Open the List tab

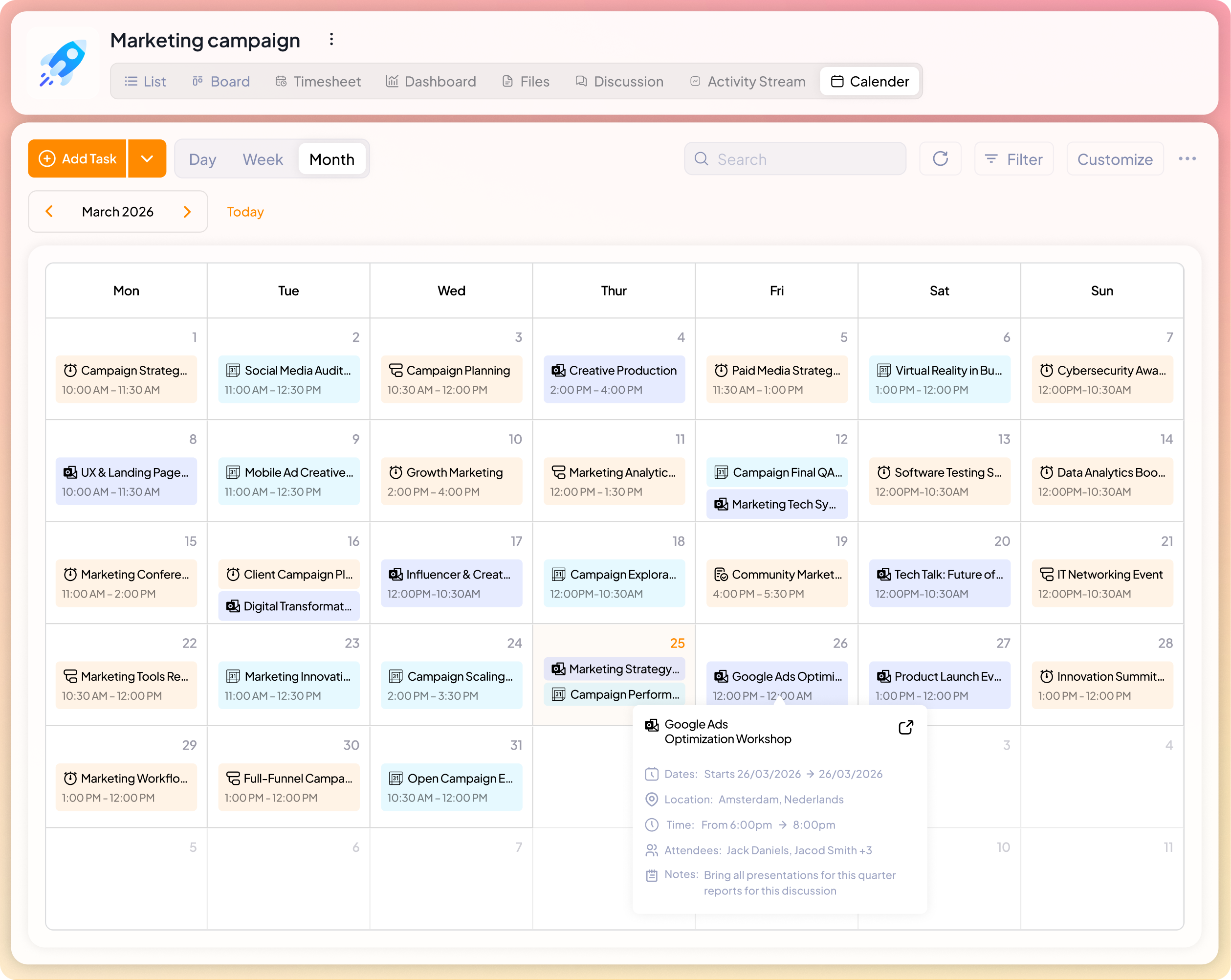[146, 81]
